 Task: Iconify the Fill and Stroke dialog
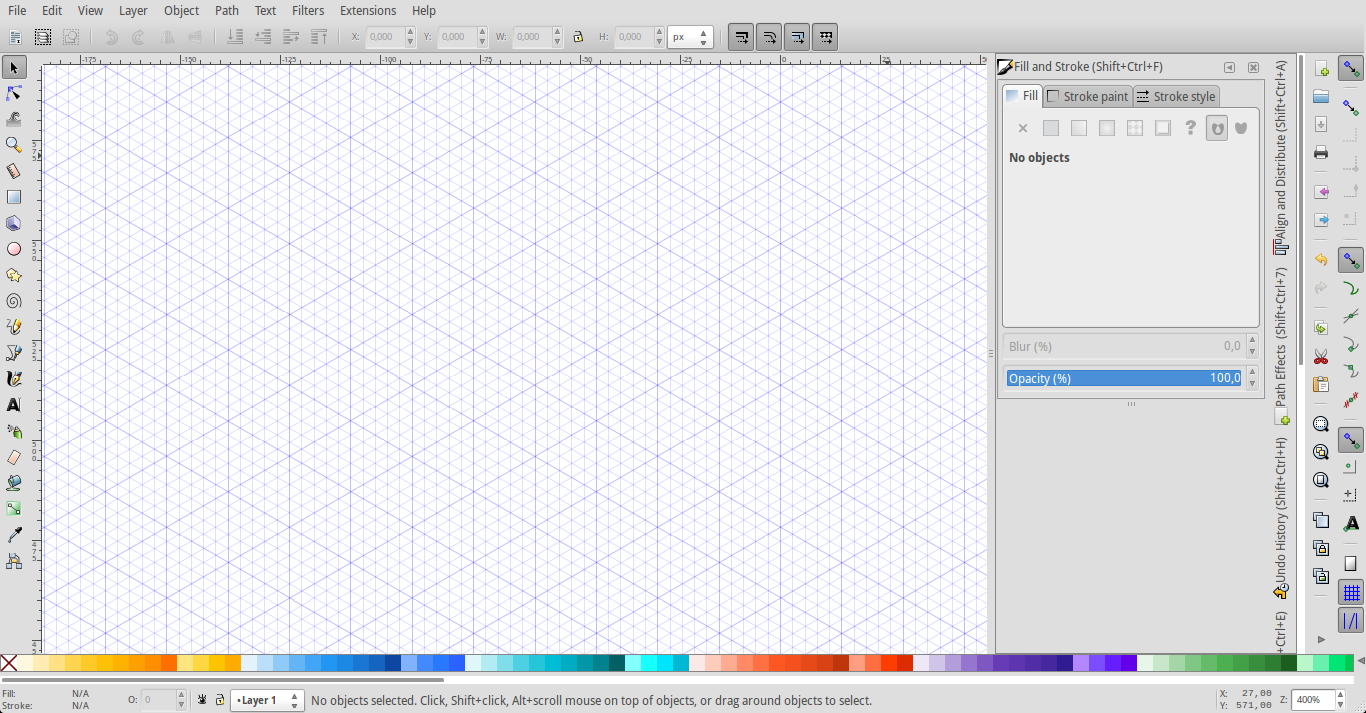click(1230, 67)
